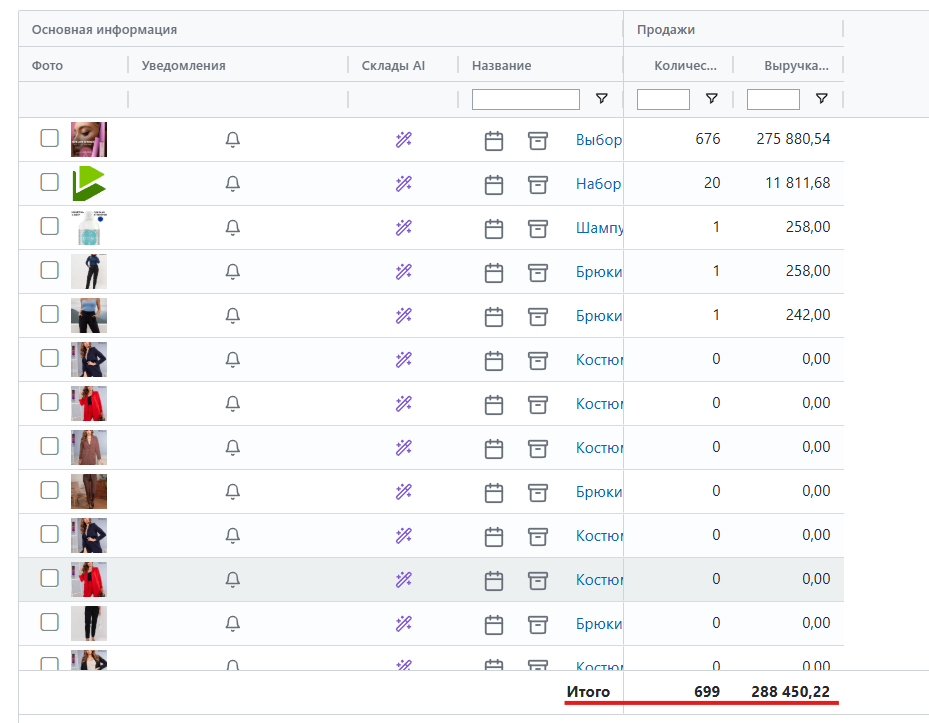Screen dimensions: 929x723
Task: Click the archive box icon in the Выбор row
Action: pyautogui.click(x=538, y=141)
